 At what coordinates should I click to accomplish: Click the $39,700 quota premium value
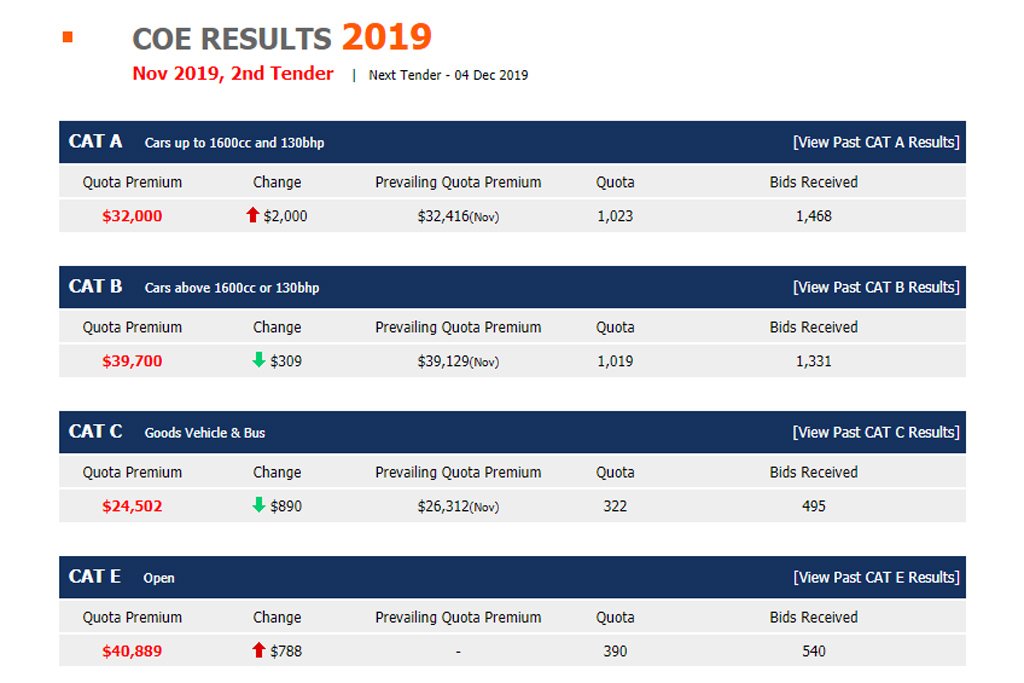pos(132,361)
